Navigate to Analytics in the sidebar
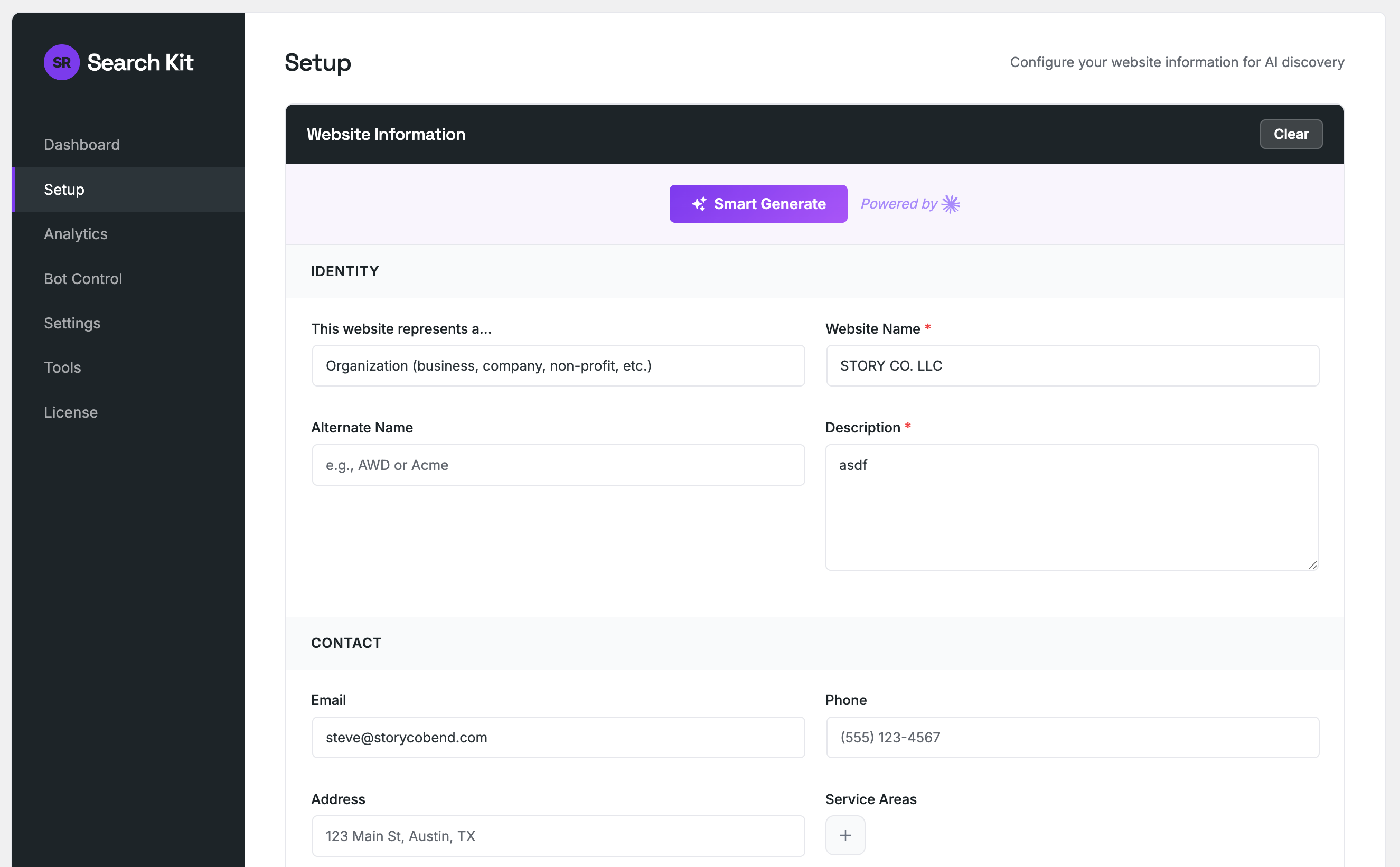Image resolution: width=1400 pixels, height=867 pixels. (x=75, y=234)
